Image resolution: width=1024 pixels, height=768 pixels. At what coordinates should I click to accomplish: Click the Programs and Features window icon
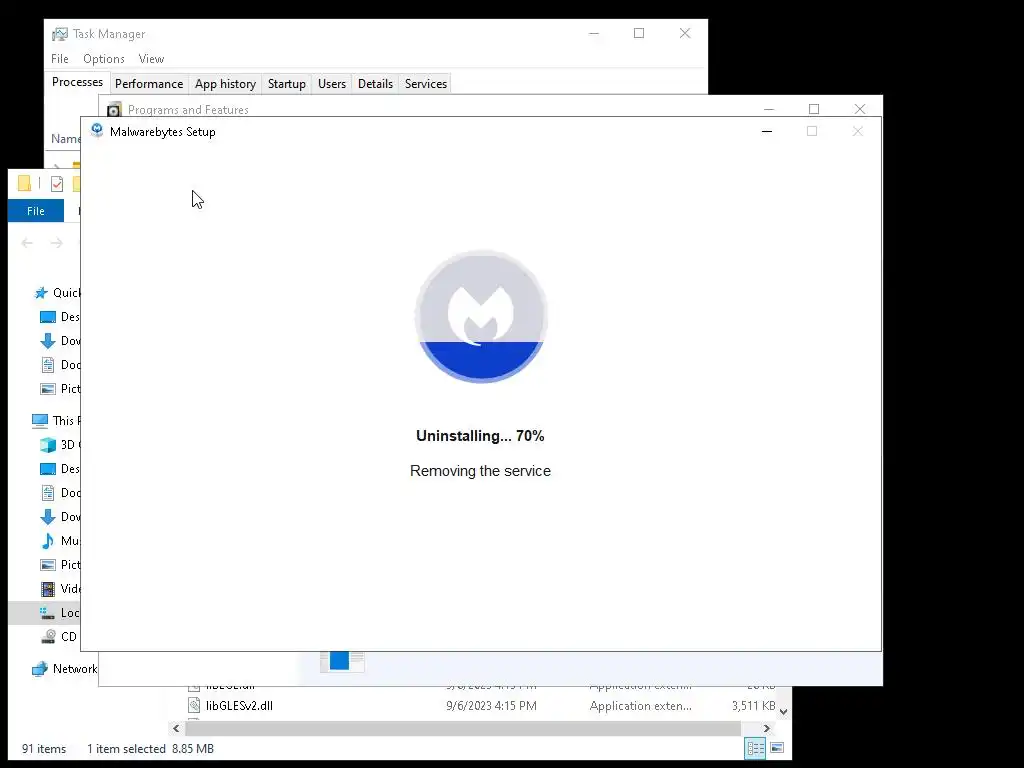(x=114, y=109)
